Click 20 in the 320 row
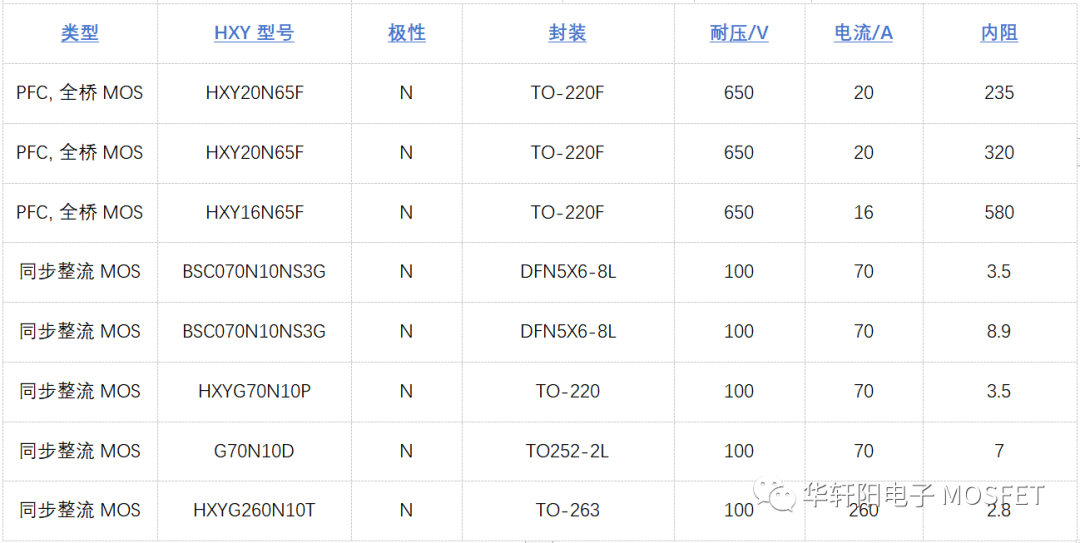 coord(863,152)
